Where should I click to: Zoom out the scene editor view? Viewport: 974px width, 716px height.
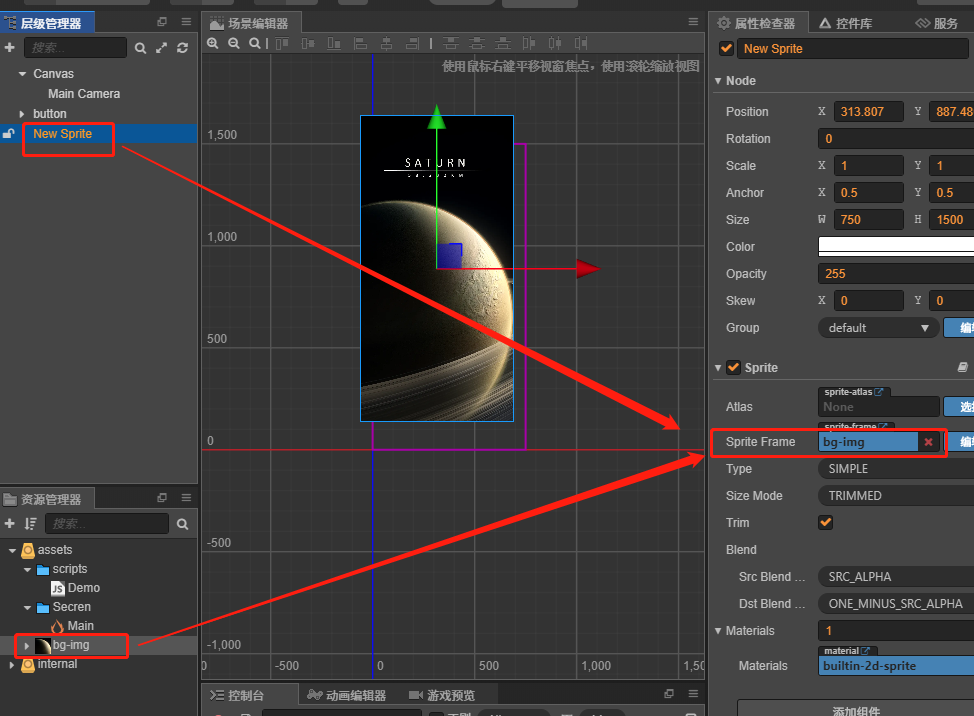234,43
